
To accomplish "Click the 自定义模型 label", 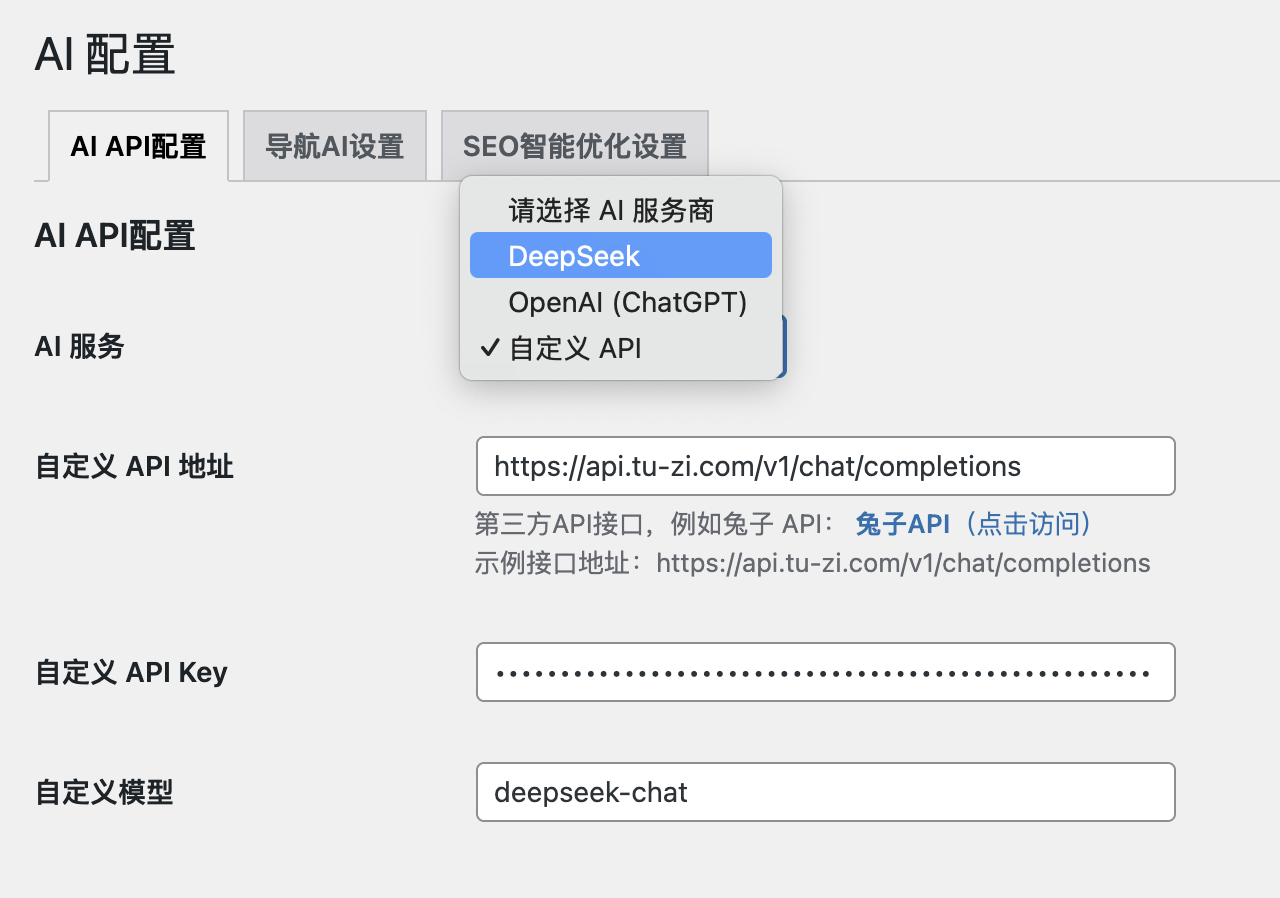I will coord(104,793).
